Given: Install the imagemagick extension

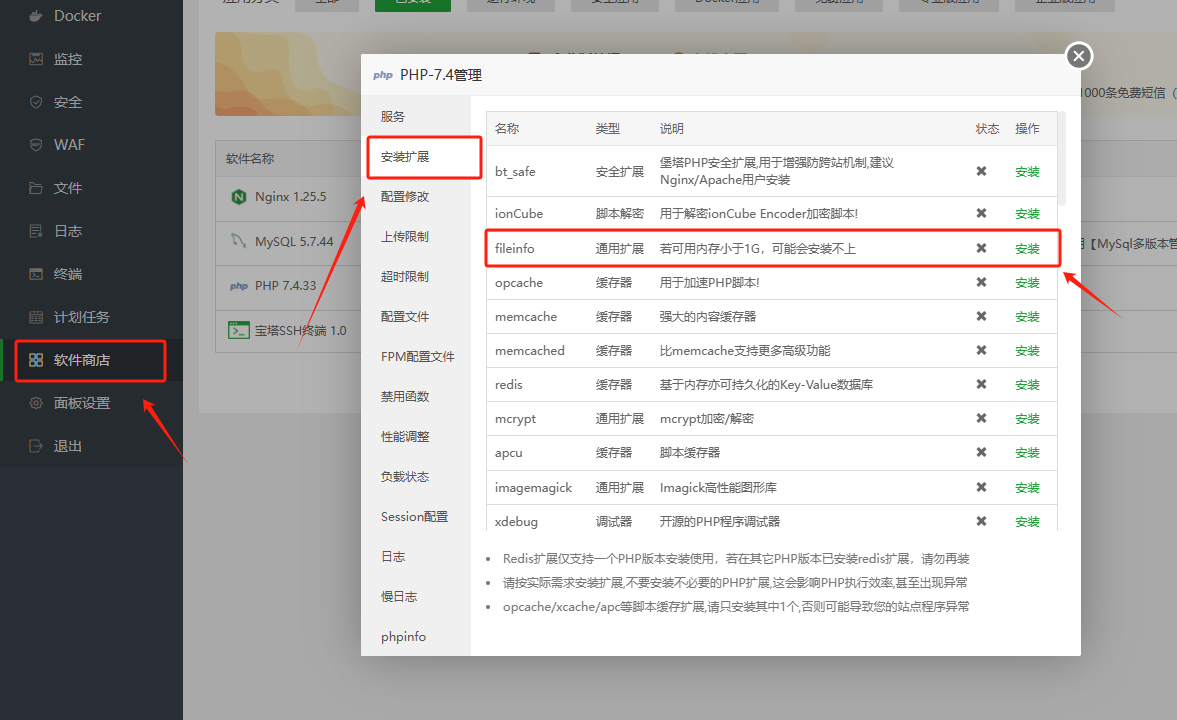Looking at the screenshot, I should (x=1027, y=488).
